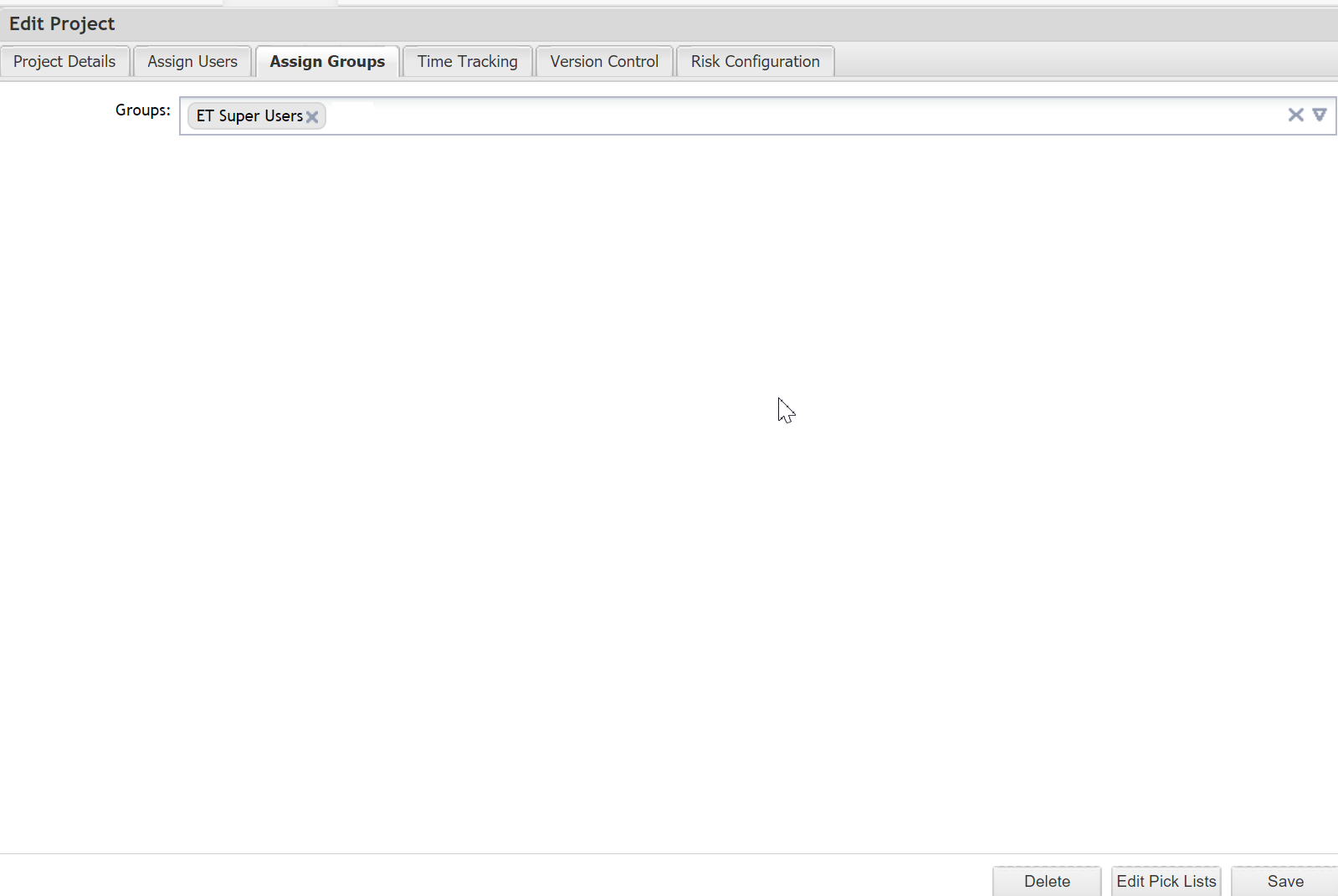The image size is (1338, 896).
Task: Click the empty footer bar left of Delete
Action: [502, 877]
